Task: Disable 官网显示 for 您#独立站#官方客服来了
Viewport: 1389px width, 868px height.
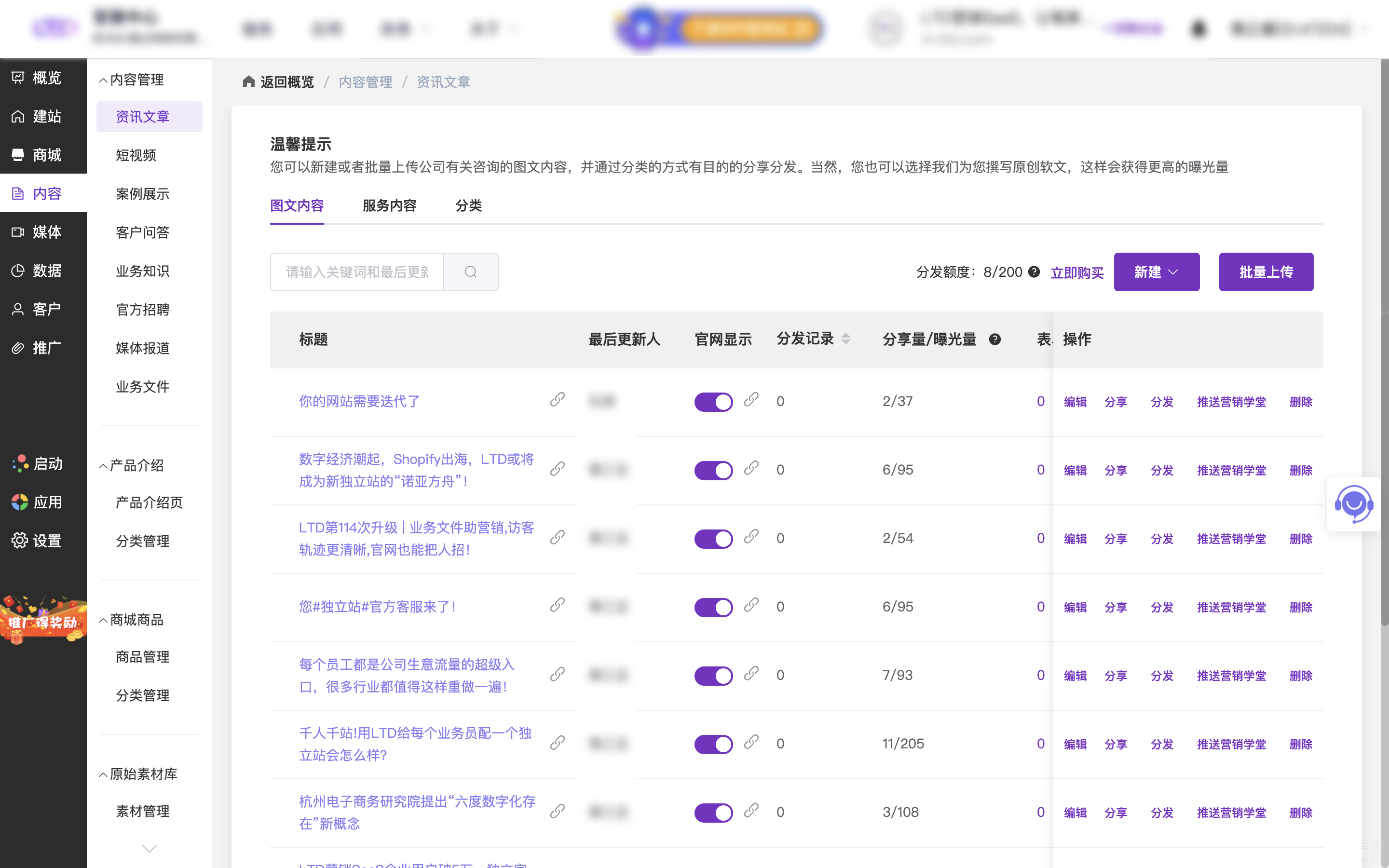Action: click(x=713, y=607)
